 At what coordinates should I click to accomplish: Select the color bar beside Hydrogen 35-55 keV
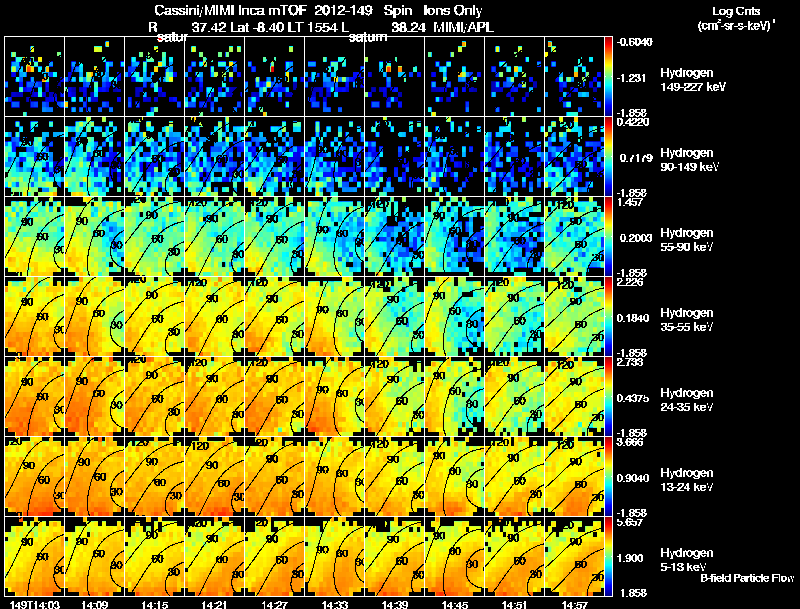pos(608,317)
